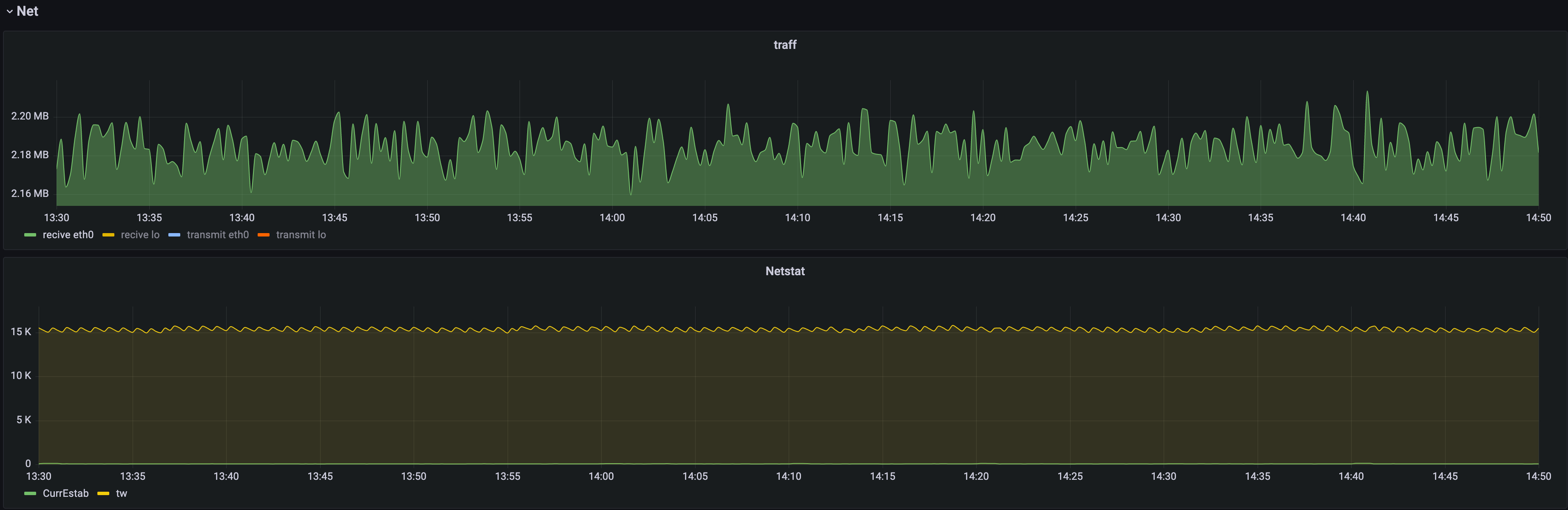This screenshot has height=510, width=1568.
Task: Click the 2.18 MB axis label
Action: [30, 155]
